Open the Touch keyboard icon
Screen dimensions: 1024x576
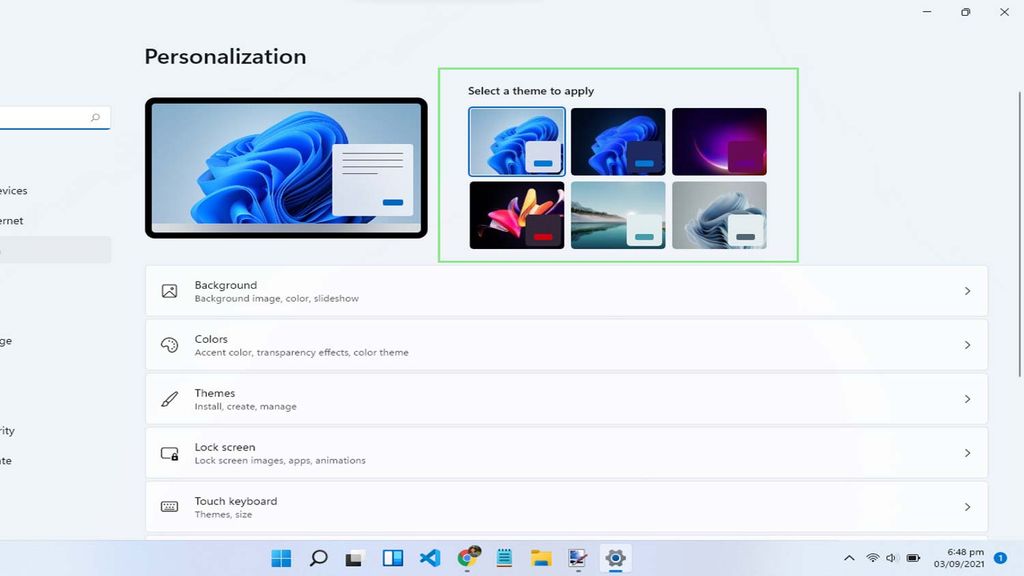(170, 506)
